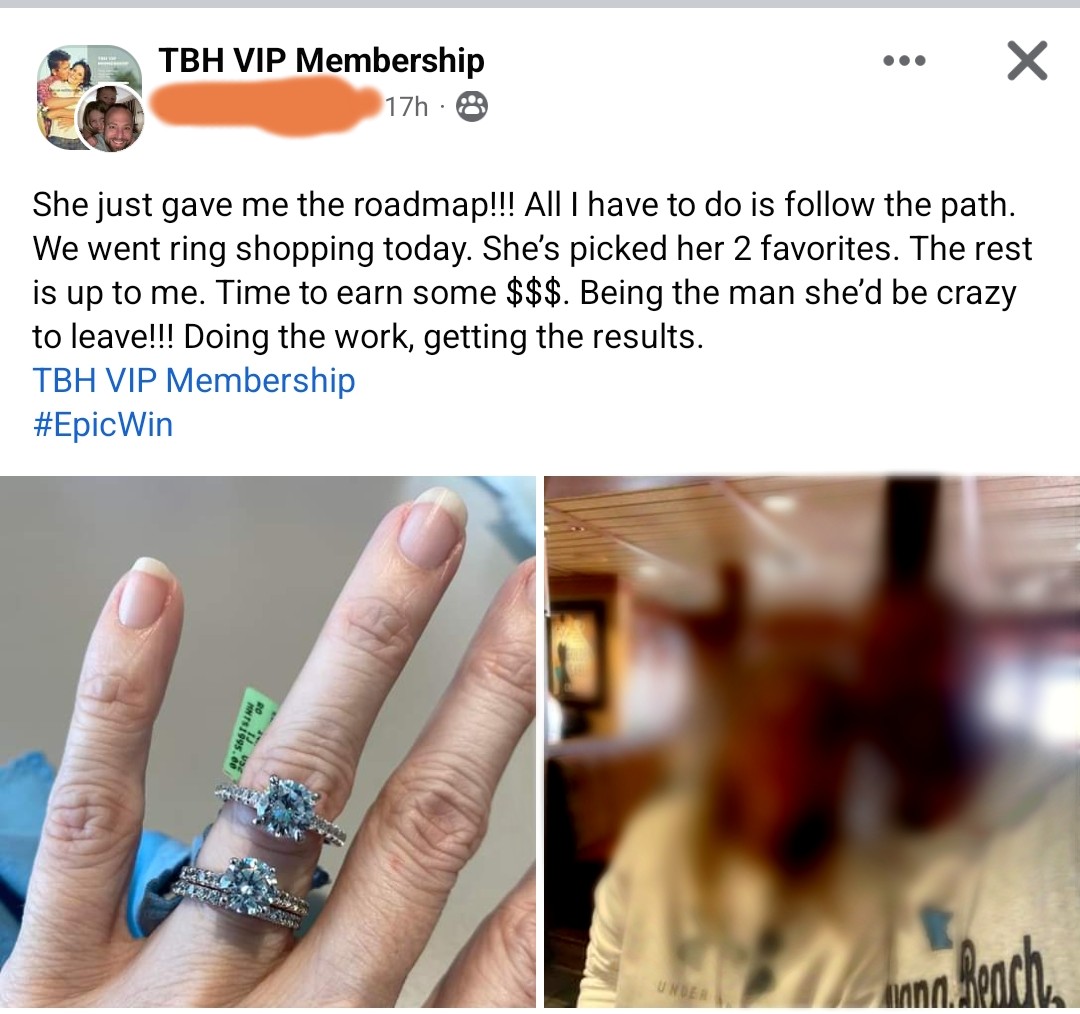Open the bold TBH VIP Membership header title
Viewport: 1080px width, 1014px height.
tap(322, 60)
